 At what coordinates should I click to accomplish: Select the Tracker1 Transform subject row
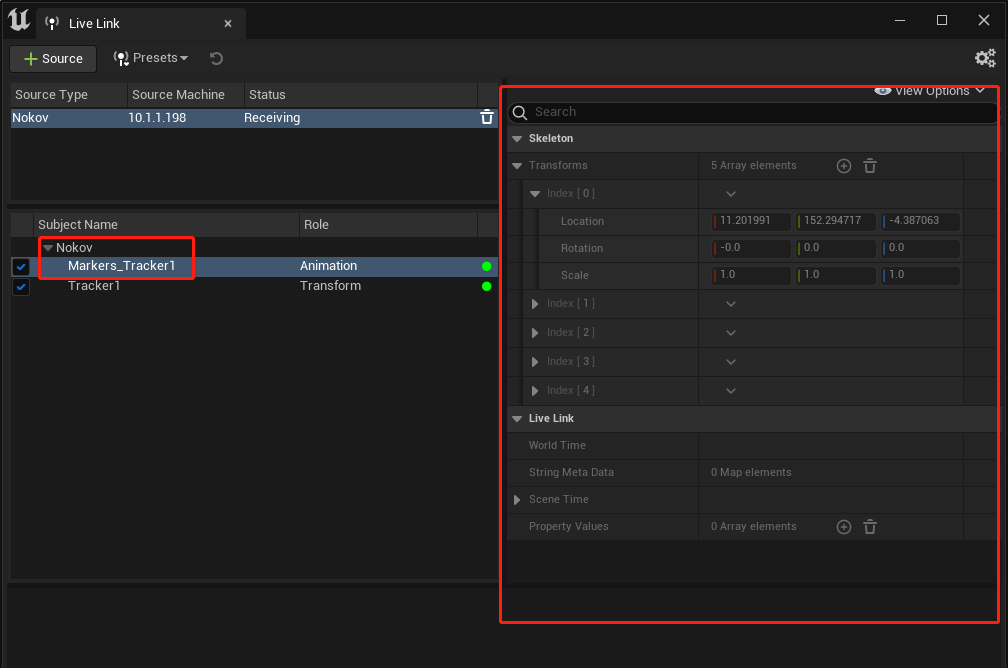coord(255,286)
